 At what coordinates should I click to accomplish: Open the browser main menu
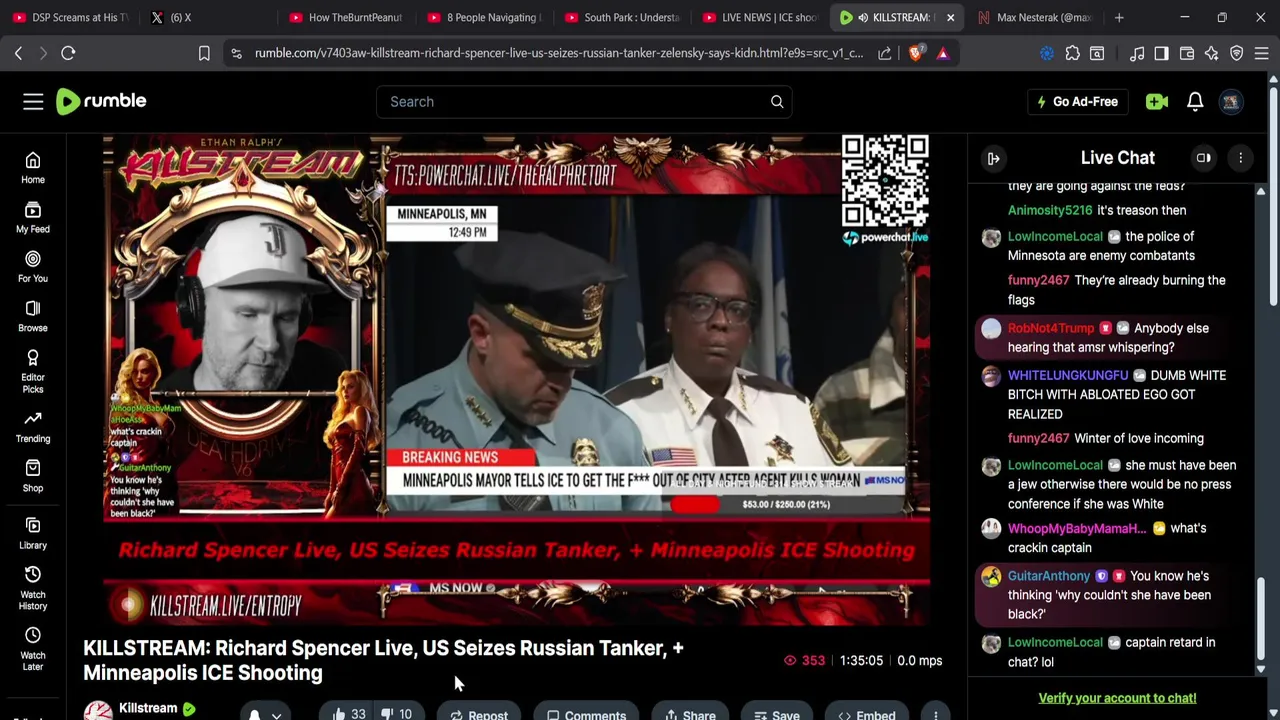coord(1262,53)
